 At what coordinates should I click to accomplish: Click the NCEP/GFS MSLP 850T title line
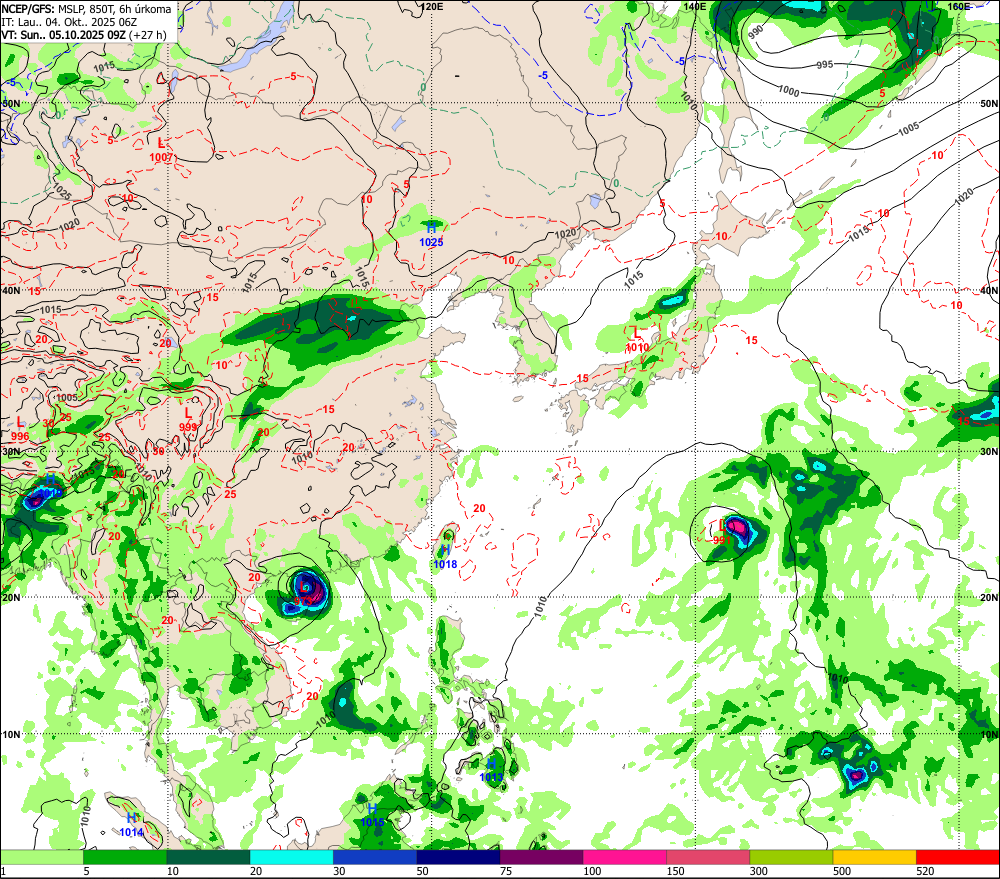[86, 9]
